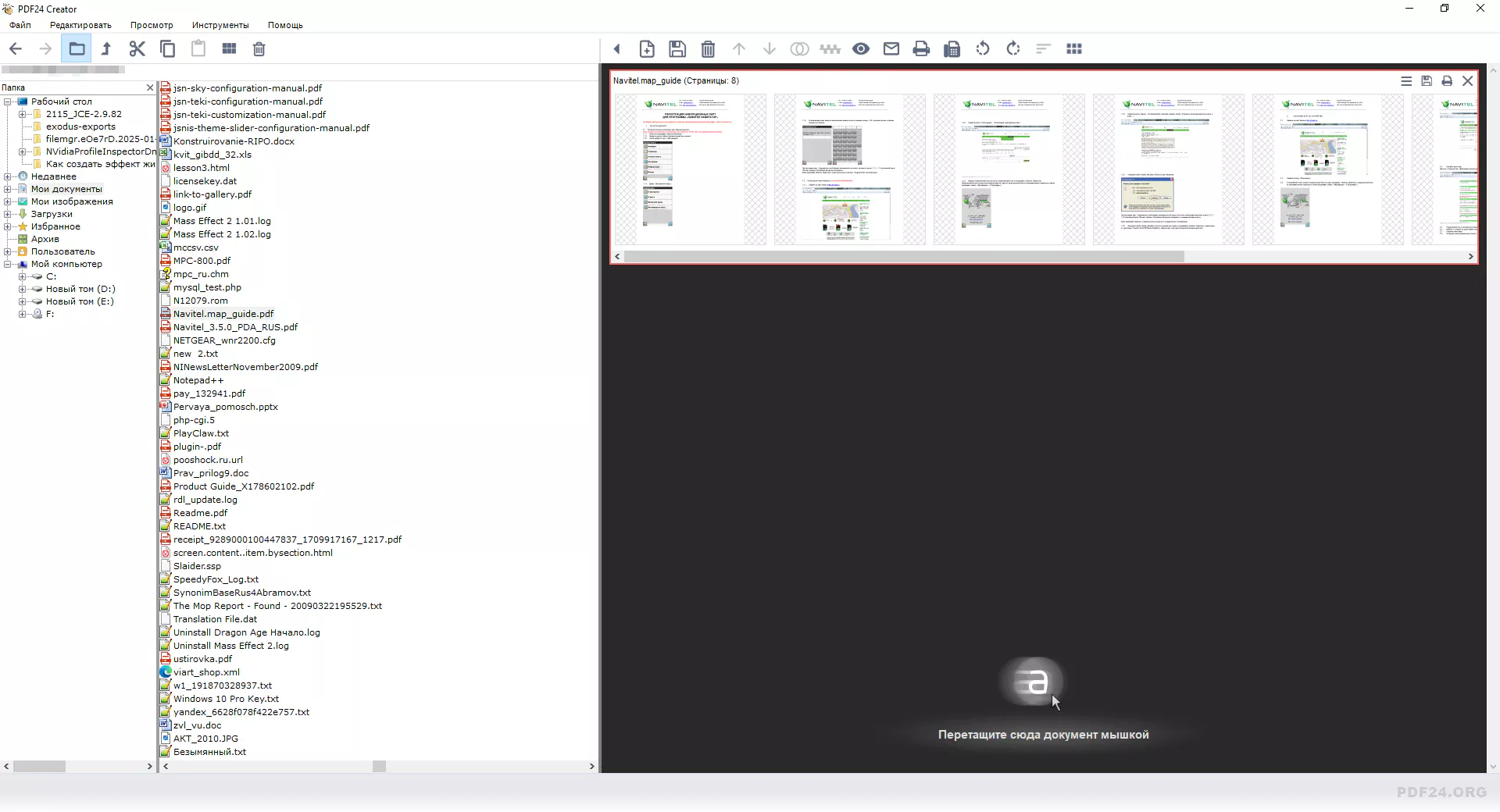
Task: Click the eye preview icon in toolbar
Action: click(860, 49)
